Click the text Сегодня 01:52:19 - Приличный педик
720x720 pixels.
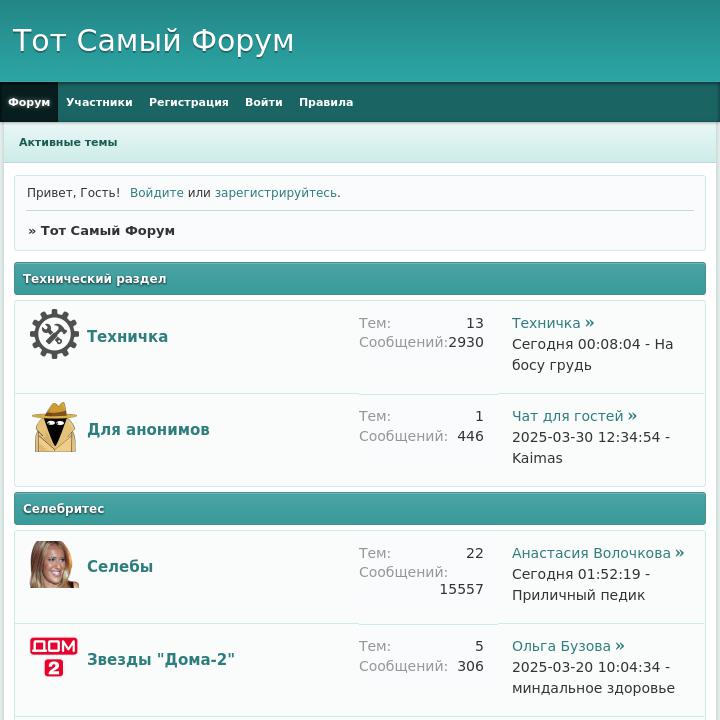tap(581, 585)
